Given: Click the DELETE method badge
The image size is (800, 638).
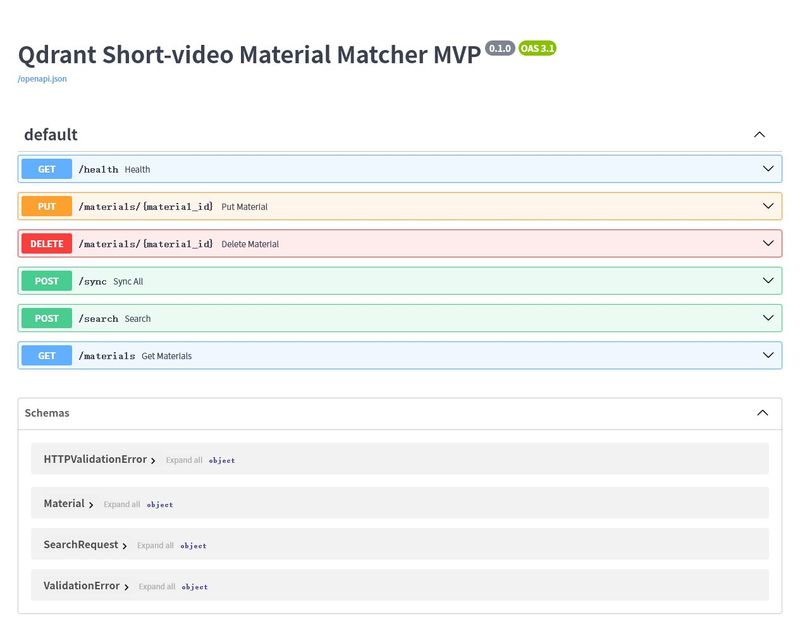Looking at the screenshot, I should coord(46,243).
